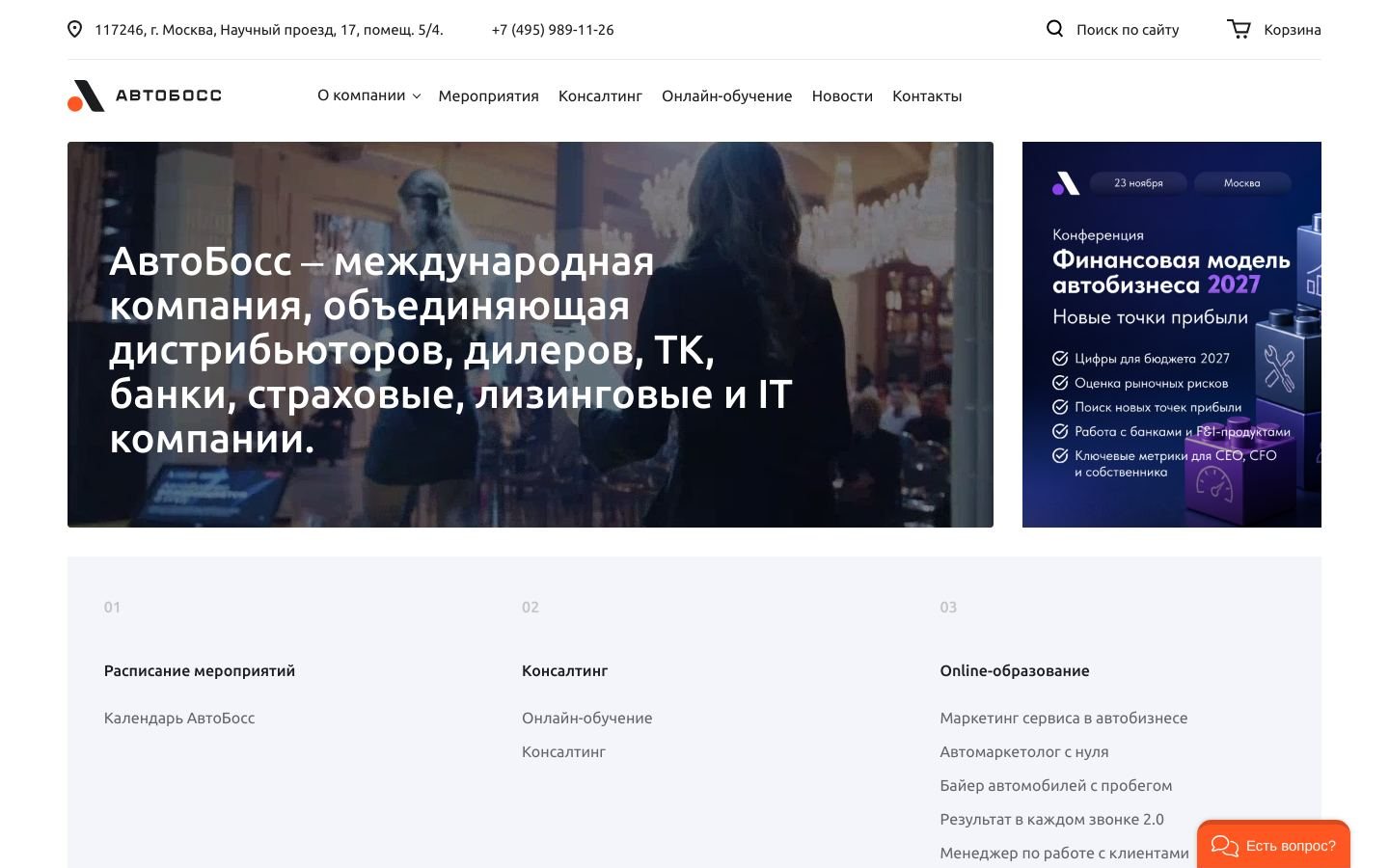1389x868 pixels.
Task: Go to Консалтинг in top navigation
Action: (x=600, y=95)
